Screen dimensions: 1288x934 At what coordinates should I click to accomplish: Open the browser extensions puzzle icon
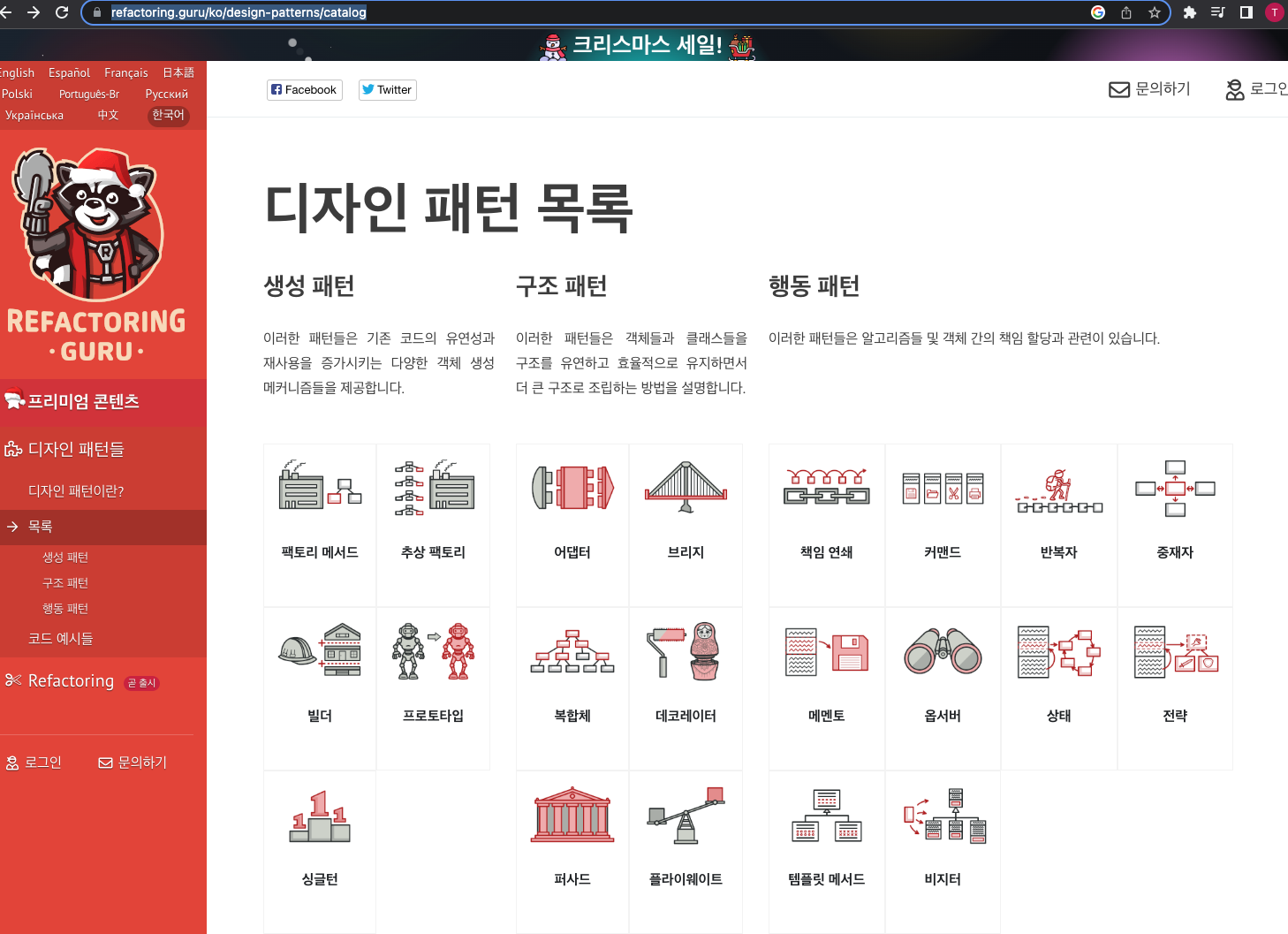click(x=1189, y=12)
